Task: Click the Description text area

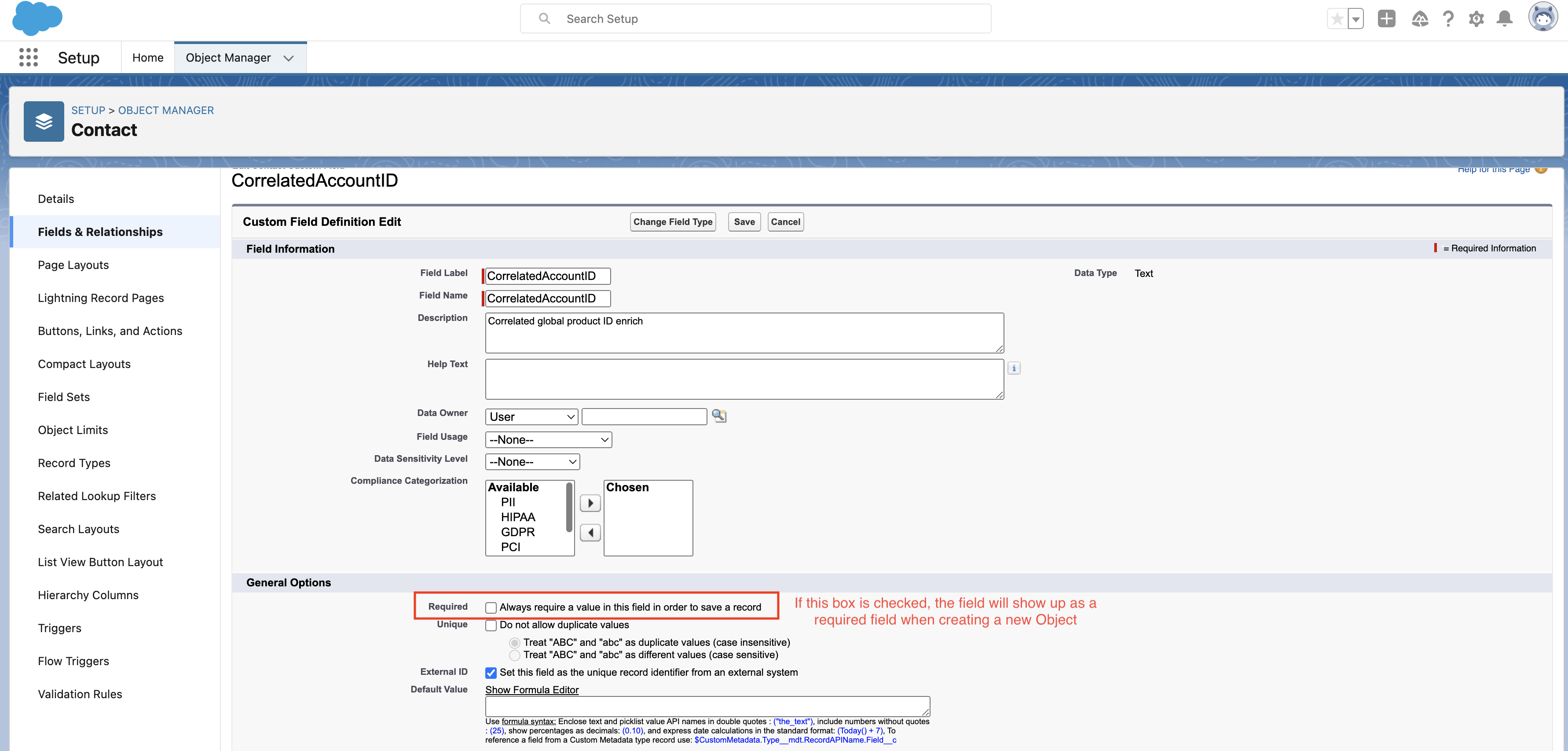Action: point(744,333)
